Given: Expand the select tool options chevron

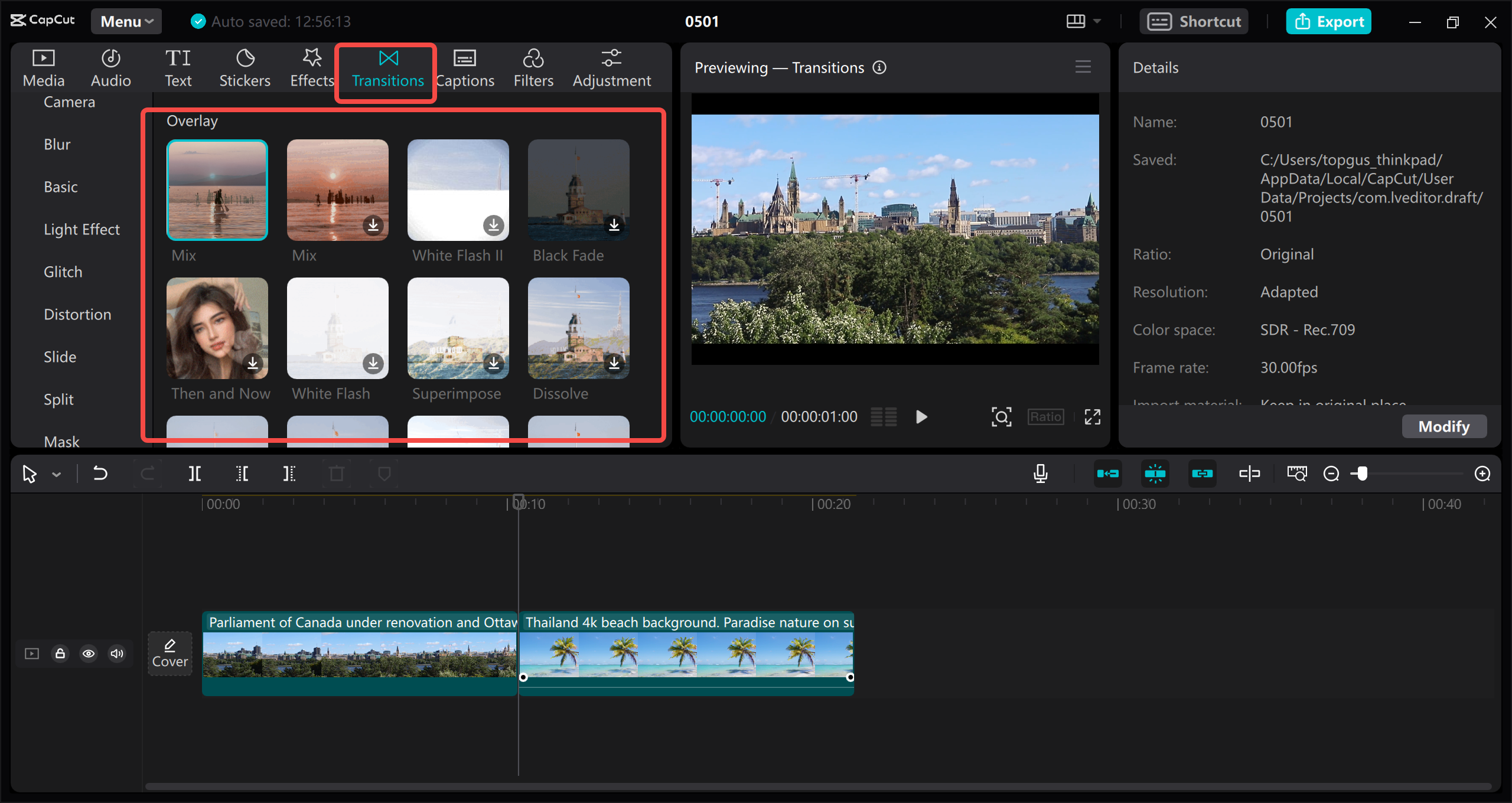Looking at the screenshot, I should 56,473.
